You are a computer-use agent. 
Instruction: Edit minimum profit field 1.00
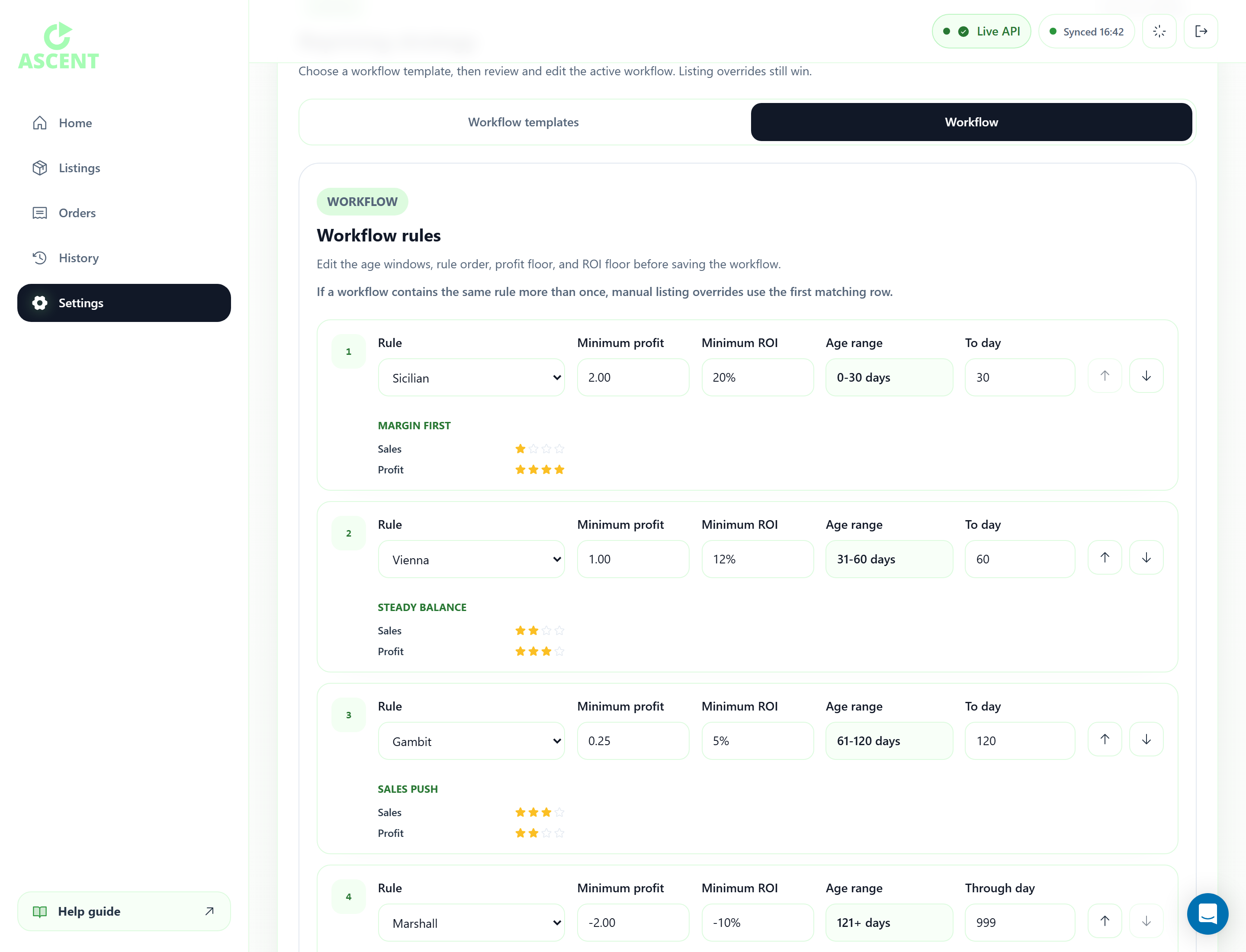(633, 559)
